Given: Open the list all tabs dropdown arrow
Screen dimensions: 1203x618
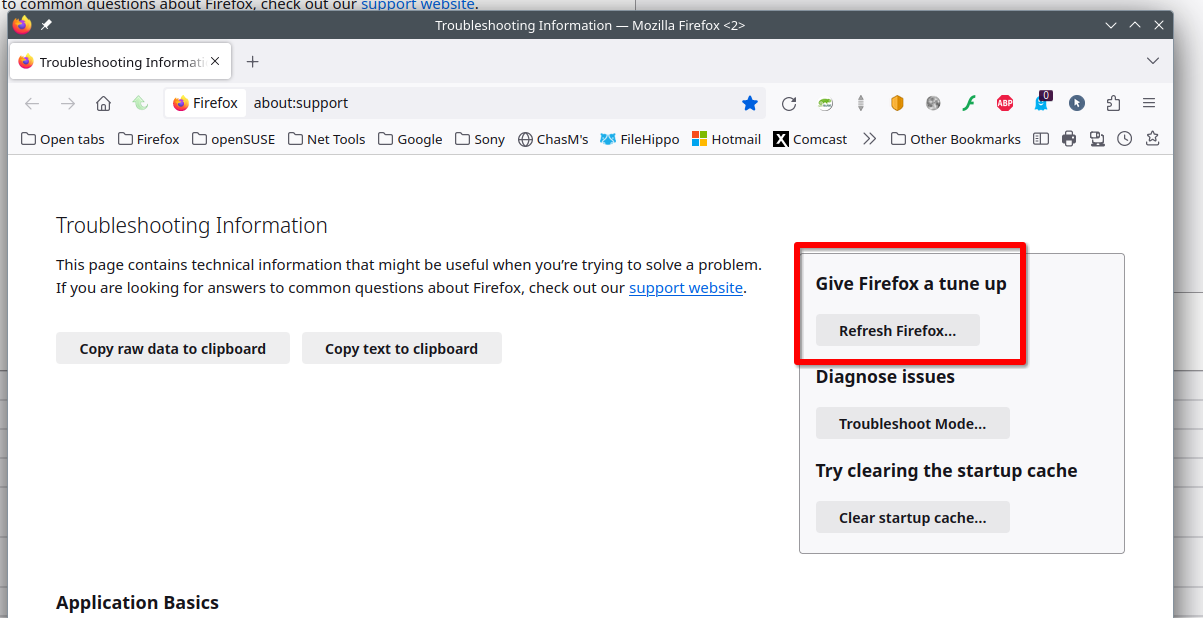Looking at the screenshot, I should (x=1153, y=62).
